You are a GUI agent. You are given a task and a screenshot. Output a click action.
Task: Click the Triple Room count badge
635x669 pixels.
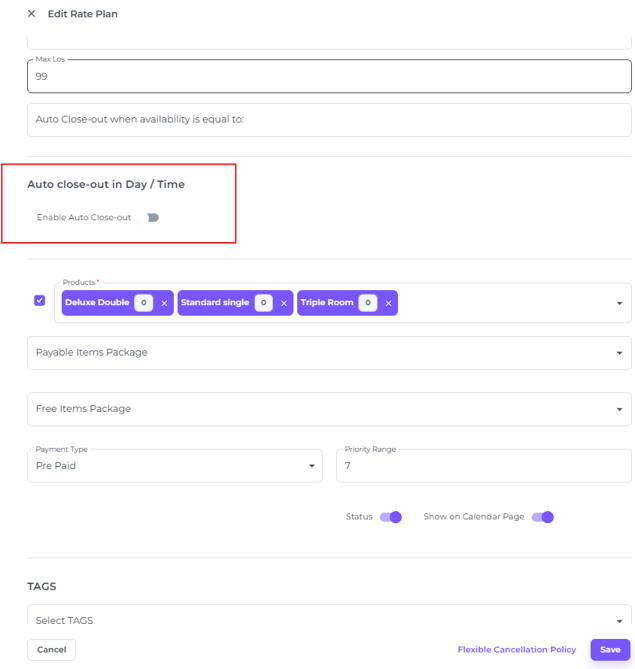click(367, 303)
